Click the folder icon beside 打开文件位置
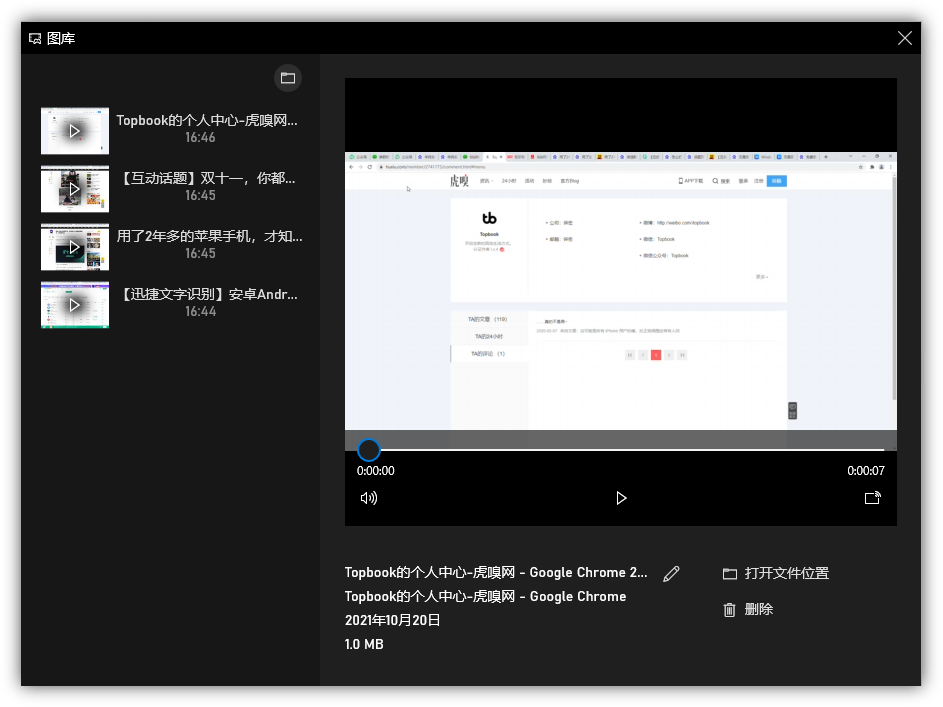 click(730, 573)
